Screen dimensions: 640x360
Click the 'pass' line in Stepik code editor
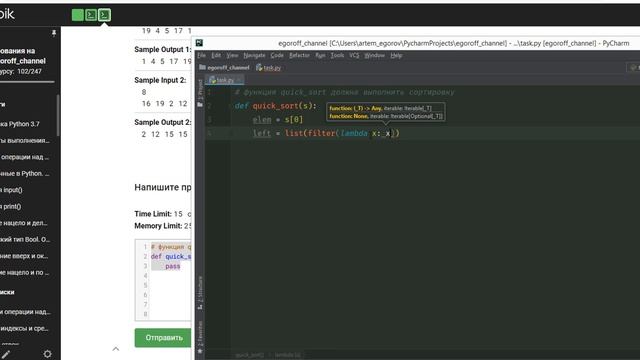[x=172, y=266]
